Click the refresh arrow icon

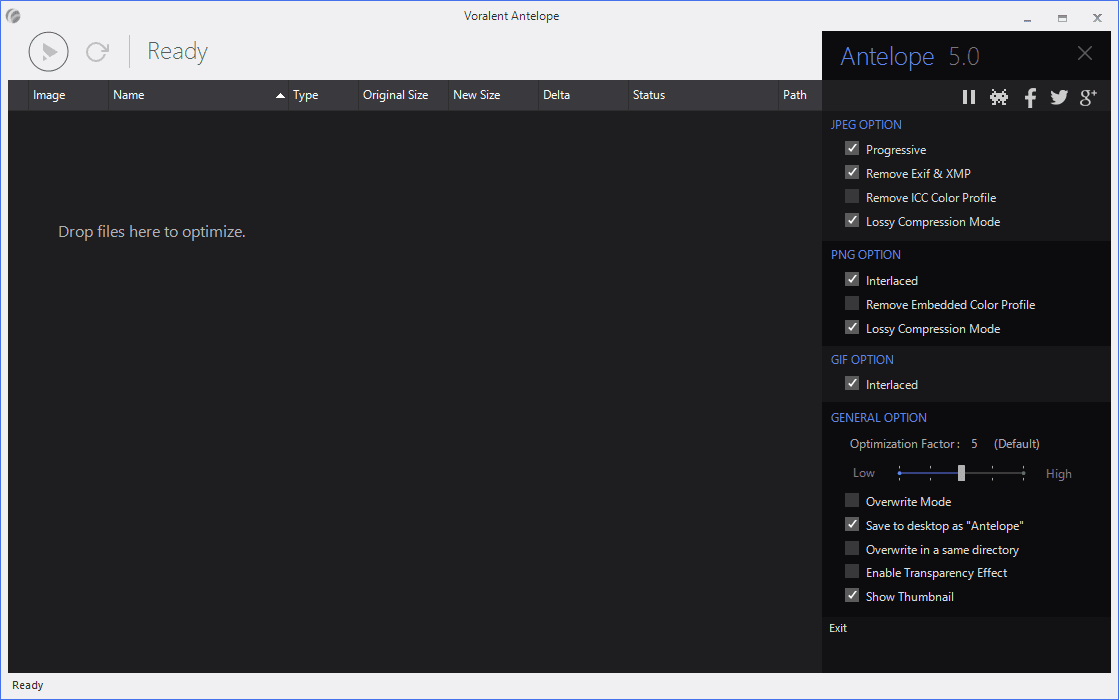(x=97, y=52)
